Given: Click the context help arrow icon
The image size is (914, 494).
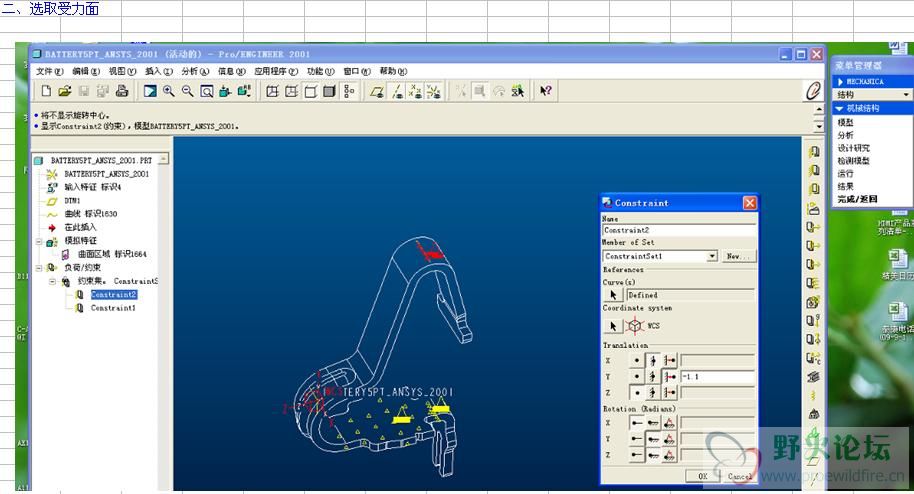Looking at the screenshot, I should [x=546, y=91].
